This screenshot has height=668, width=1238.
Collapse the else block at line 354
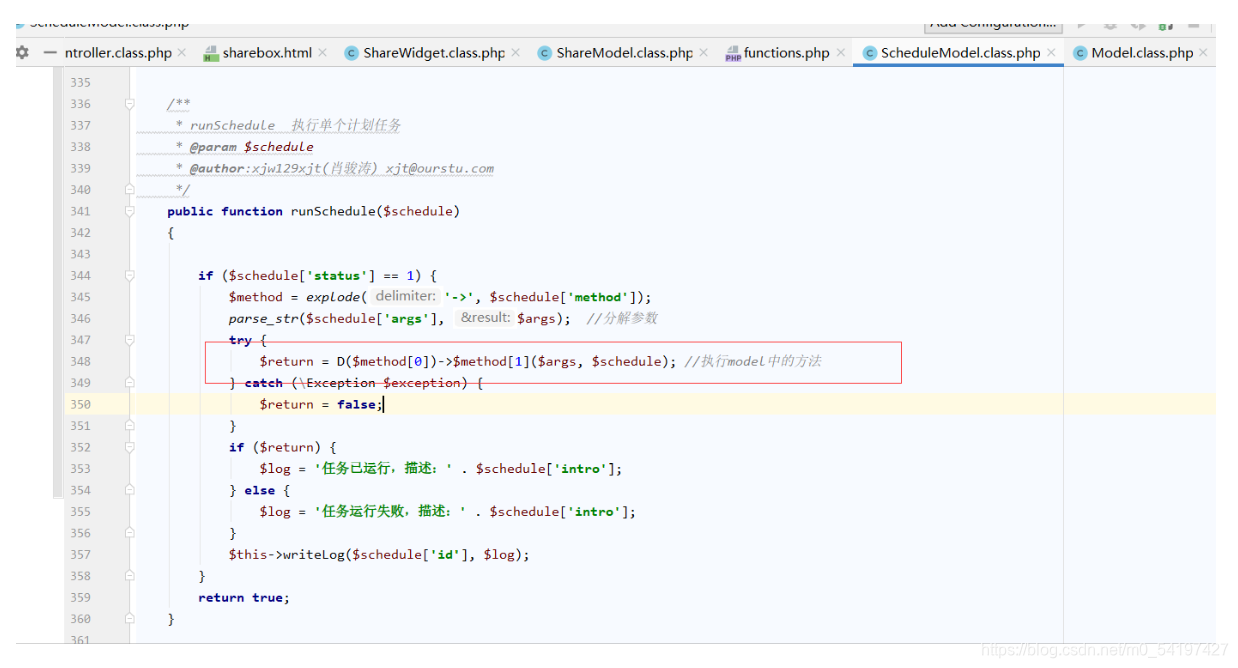pos(130,490)
